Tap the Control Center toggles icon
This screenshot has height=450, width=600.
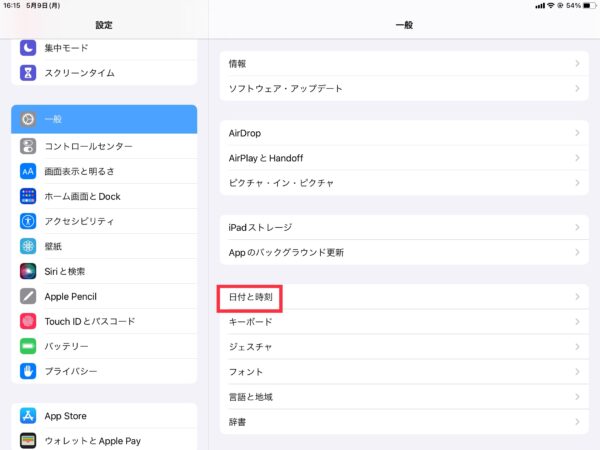point(28,146)
